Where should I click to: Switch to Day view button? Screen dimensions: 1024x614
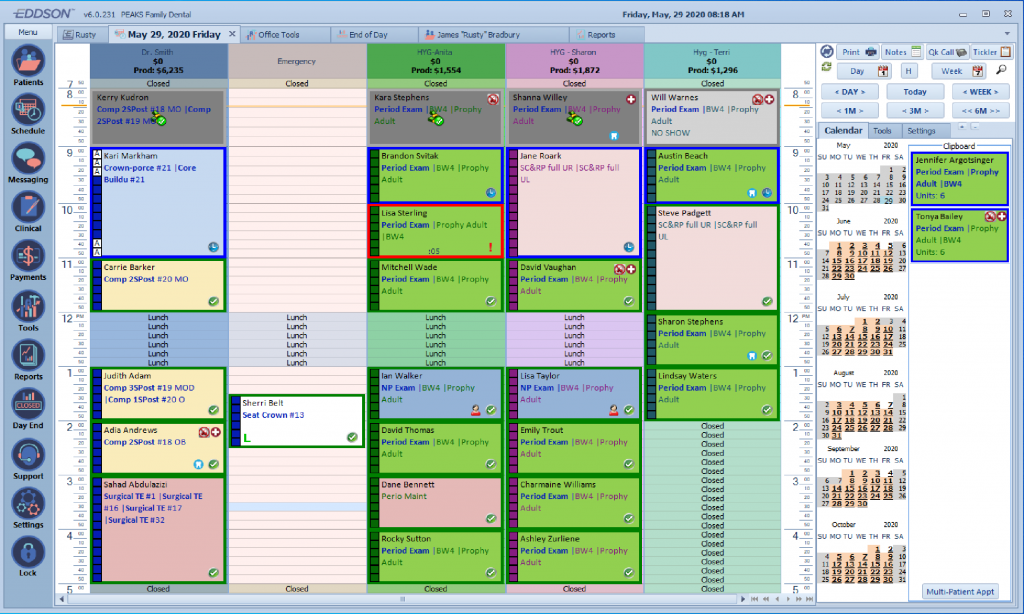click(863, 71)
